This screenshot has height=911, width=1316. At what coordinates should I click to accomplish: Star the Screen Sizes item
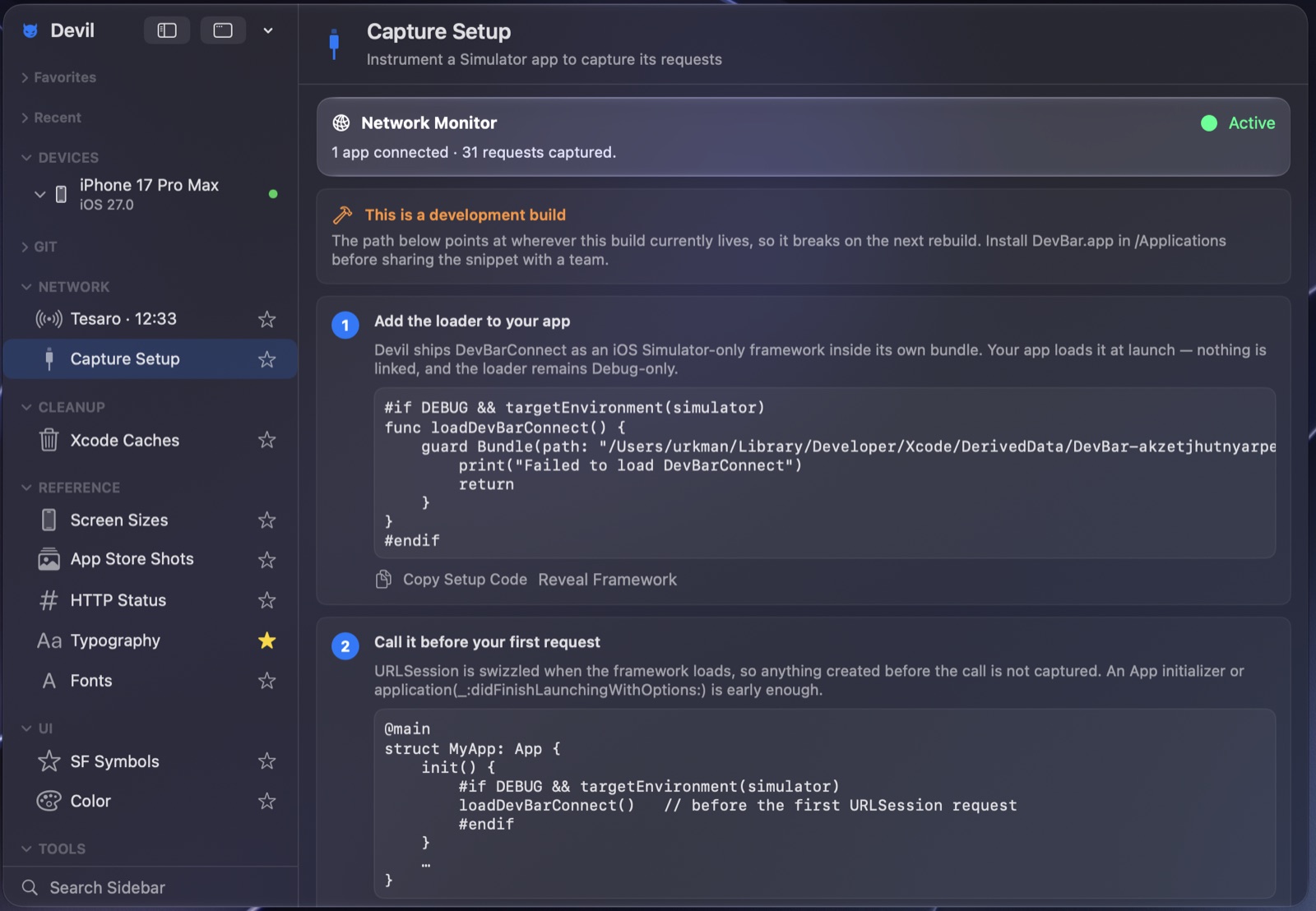266,520
